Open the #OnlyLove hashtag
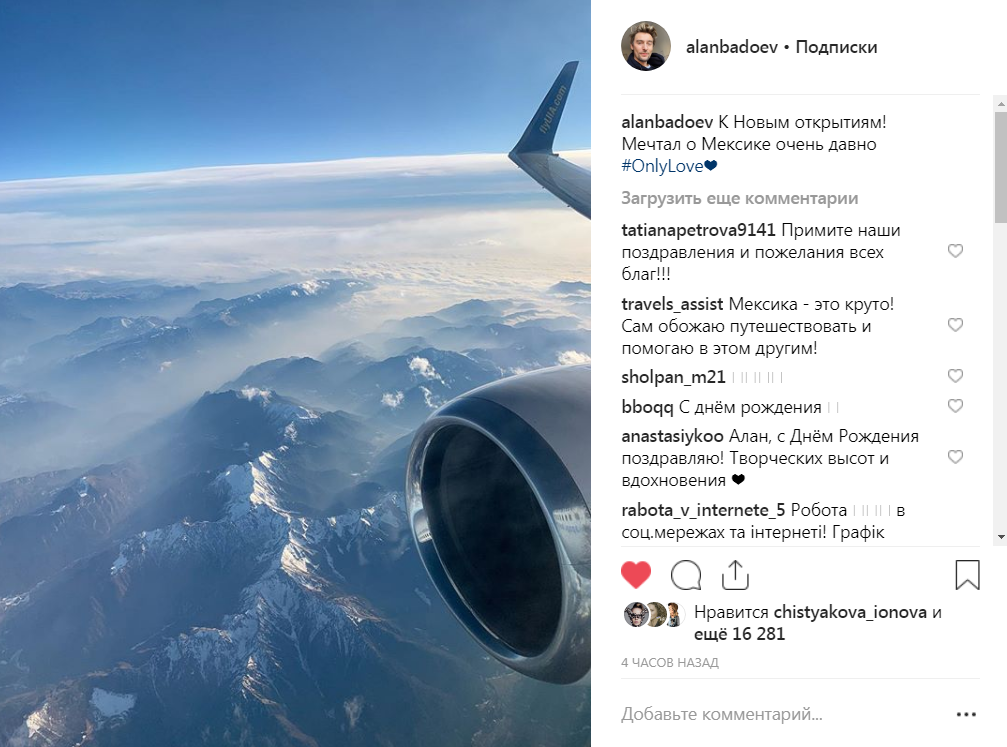1007x747 pixels. pyautogui.click(x=662, y=167)
